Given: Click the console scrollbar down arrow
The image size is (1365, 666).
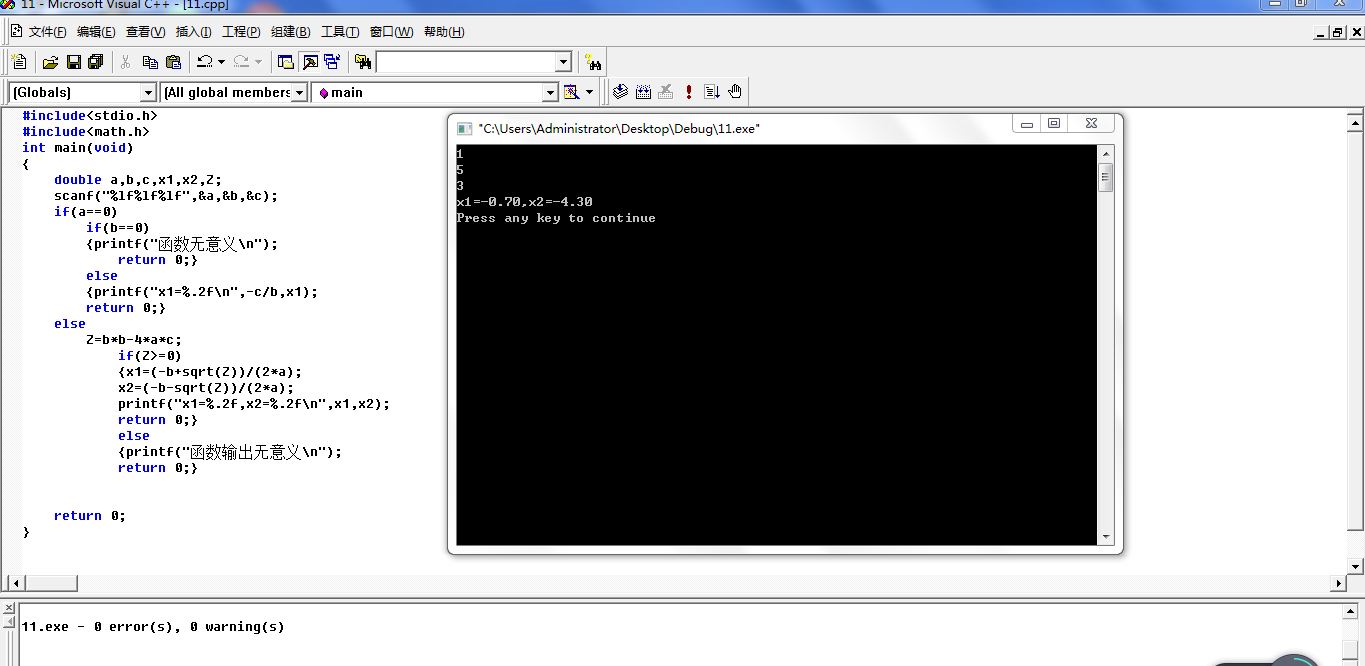Looking at the screenshot, I should click(1105, 537).
